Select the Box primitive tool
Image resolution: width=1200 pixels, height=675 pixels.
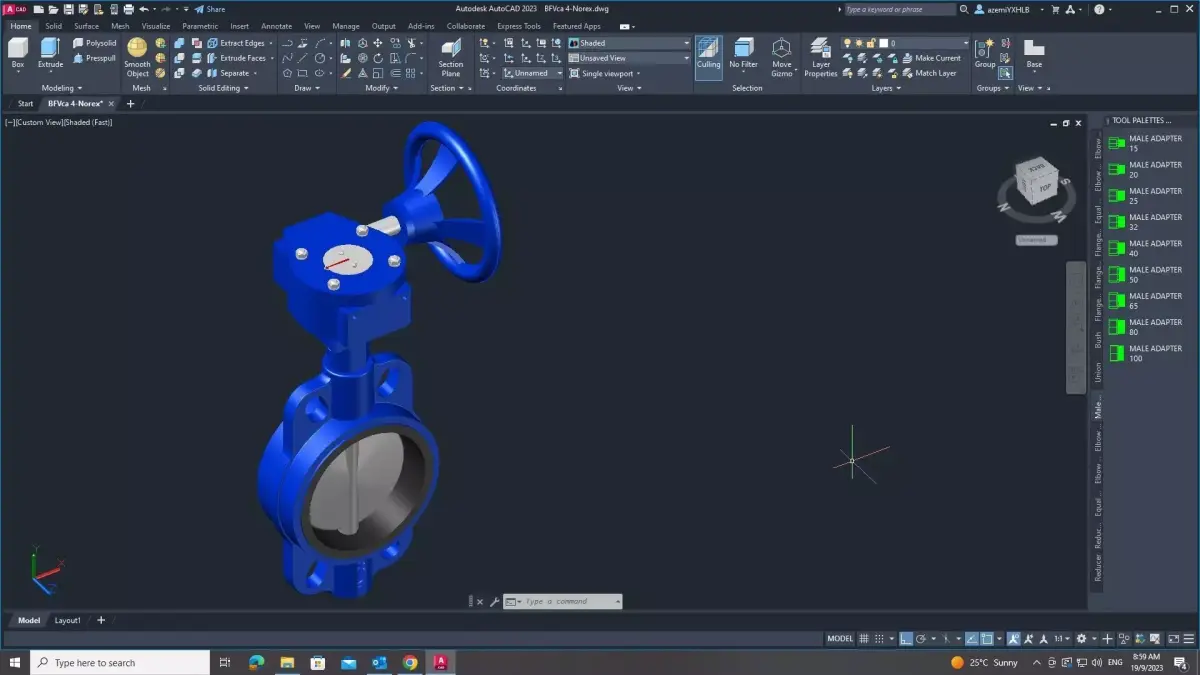point(16,52)
